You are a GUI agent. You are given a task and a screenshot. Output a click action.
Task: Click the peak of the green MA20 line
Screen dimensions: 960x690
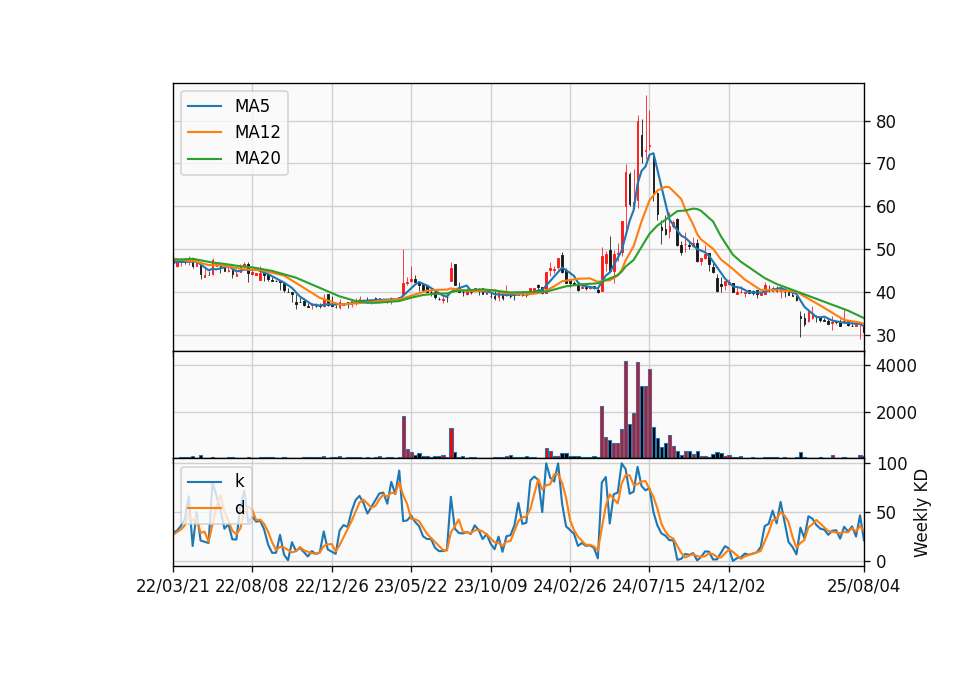pyautogui.click(x=695, y=209)
